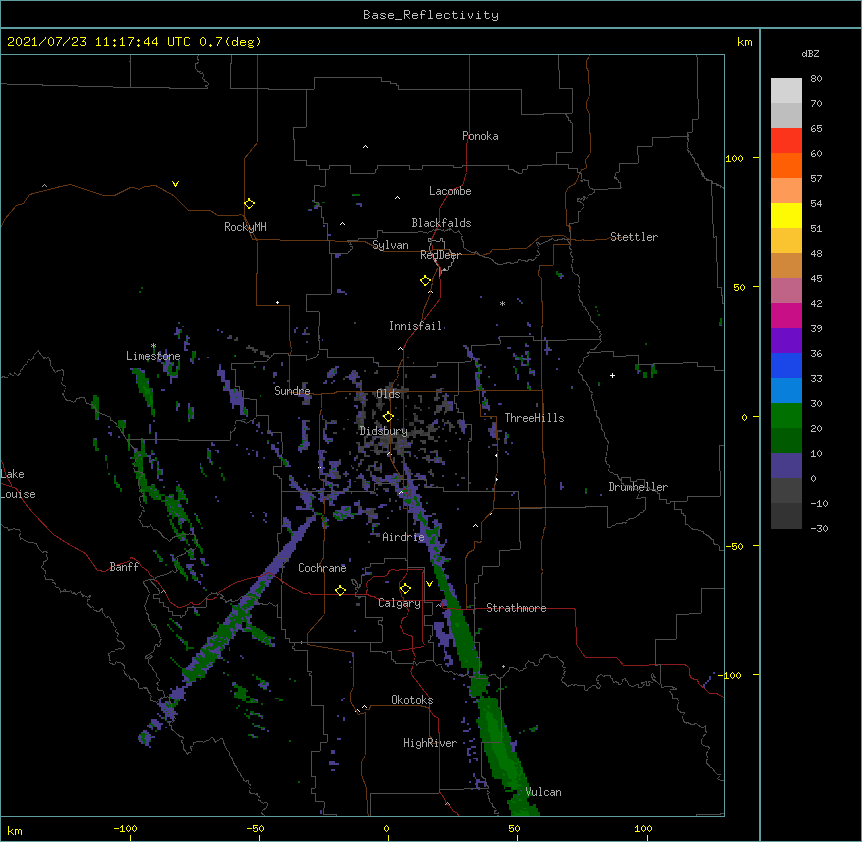Image resolution: width=862 pixels, height=842 pixels.
Task: Click the Didsbury city label
Action: 383,431
